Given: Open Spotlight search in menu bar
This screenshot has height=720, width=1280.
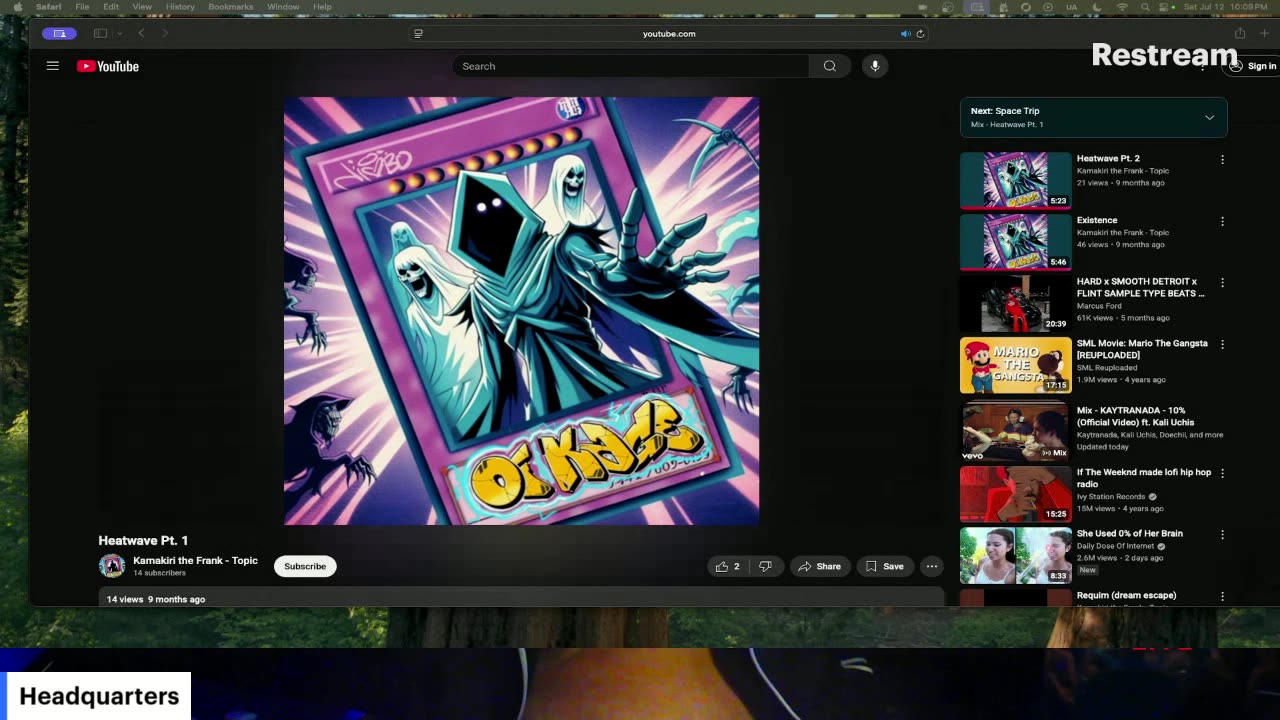Looking at the screenshot, I should click(1145, 7).
